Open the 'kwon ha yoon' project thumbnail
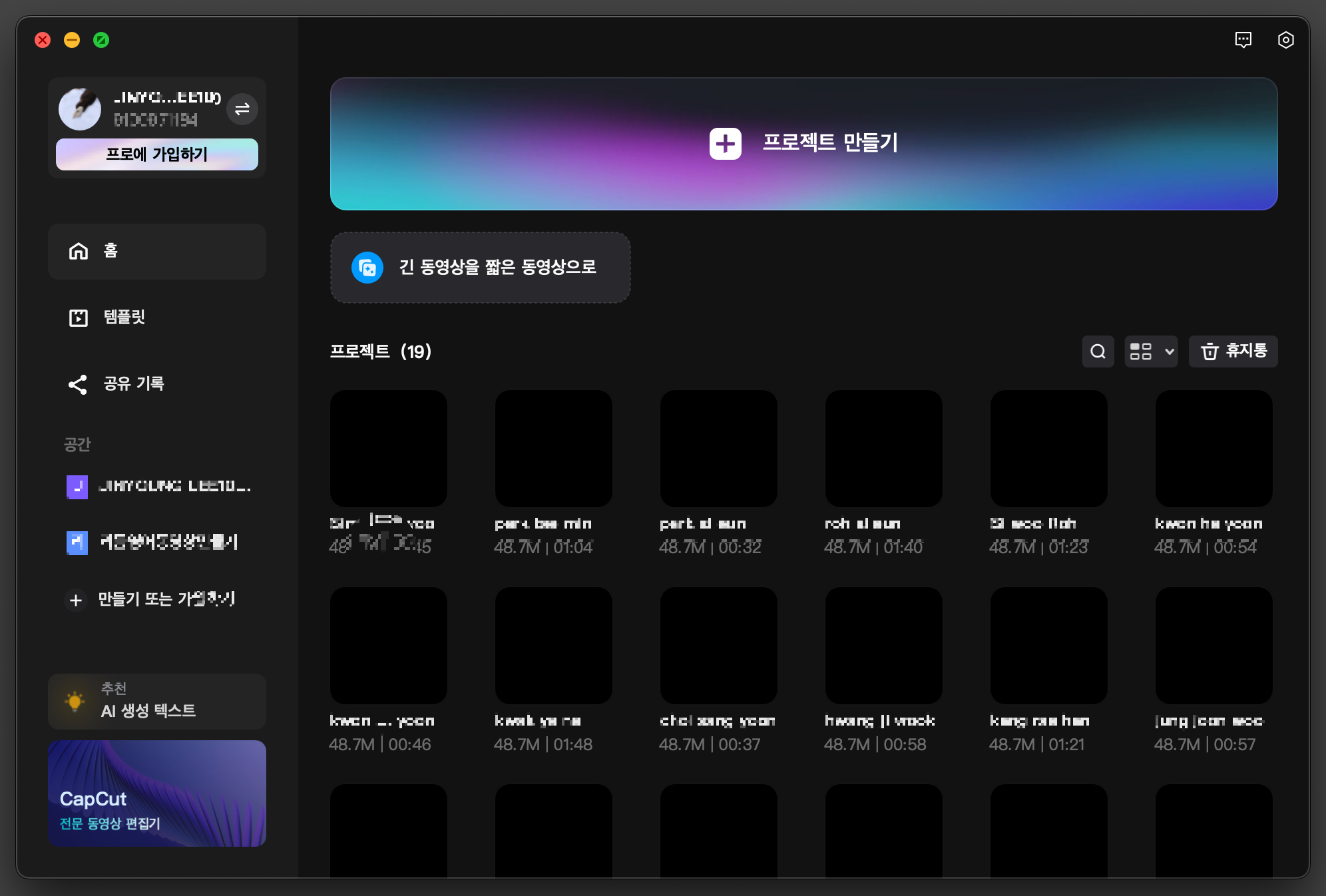This screenshot has width=1326, height=896. (1214, 448)
